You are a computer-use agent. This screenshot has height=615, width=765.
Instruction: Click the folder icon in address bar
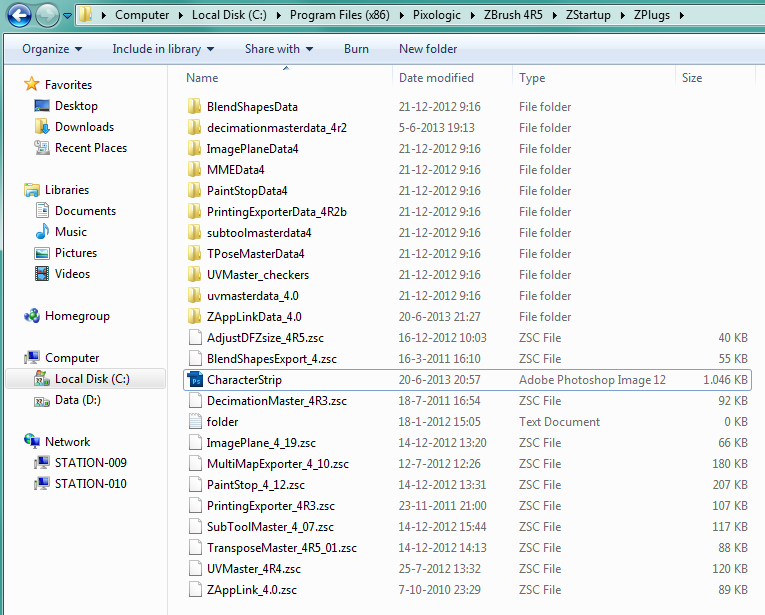pyautogui.click(x=85, y=15)
